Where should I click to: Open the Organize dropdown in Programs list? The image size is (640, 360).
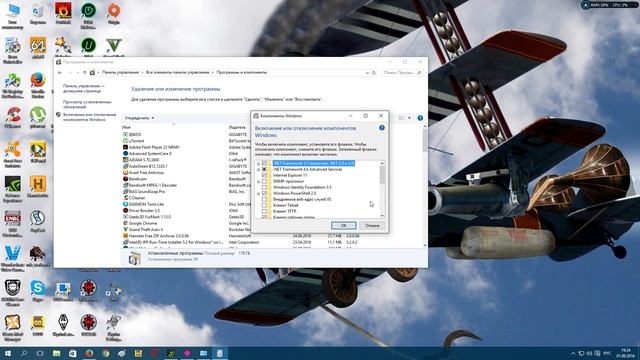[x=140, y=118]
